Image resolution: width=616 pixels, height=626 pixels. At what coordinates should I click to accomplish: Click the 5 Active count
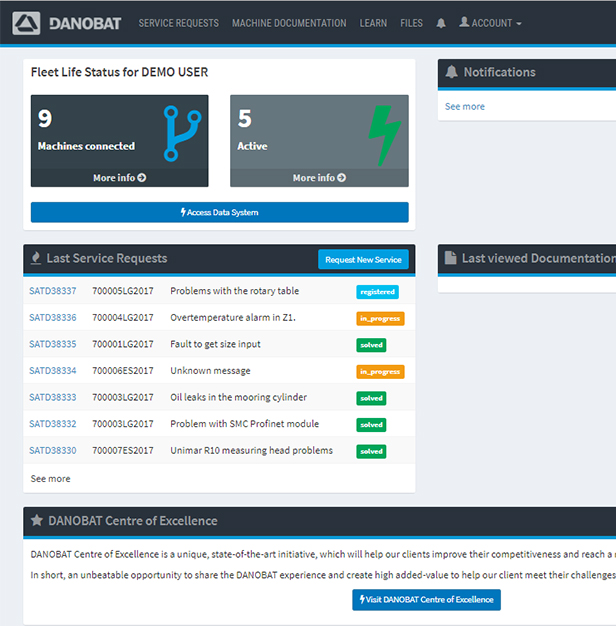[244, 119]
